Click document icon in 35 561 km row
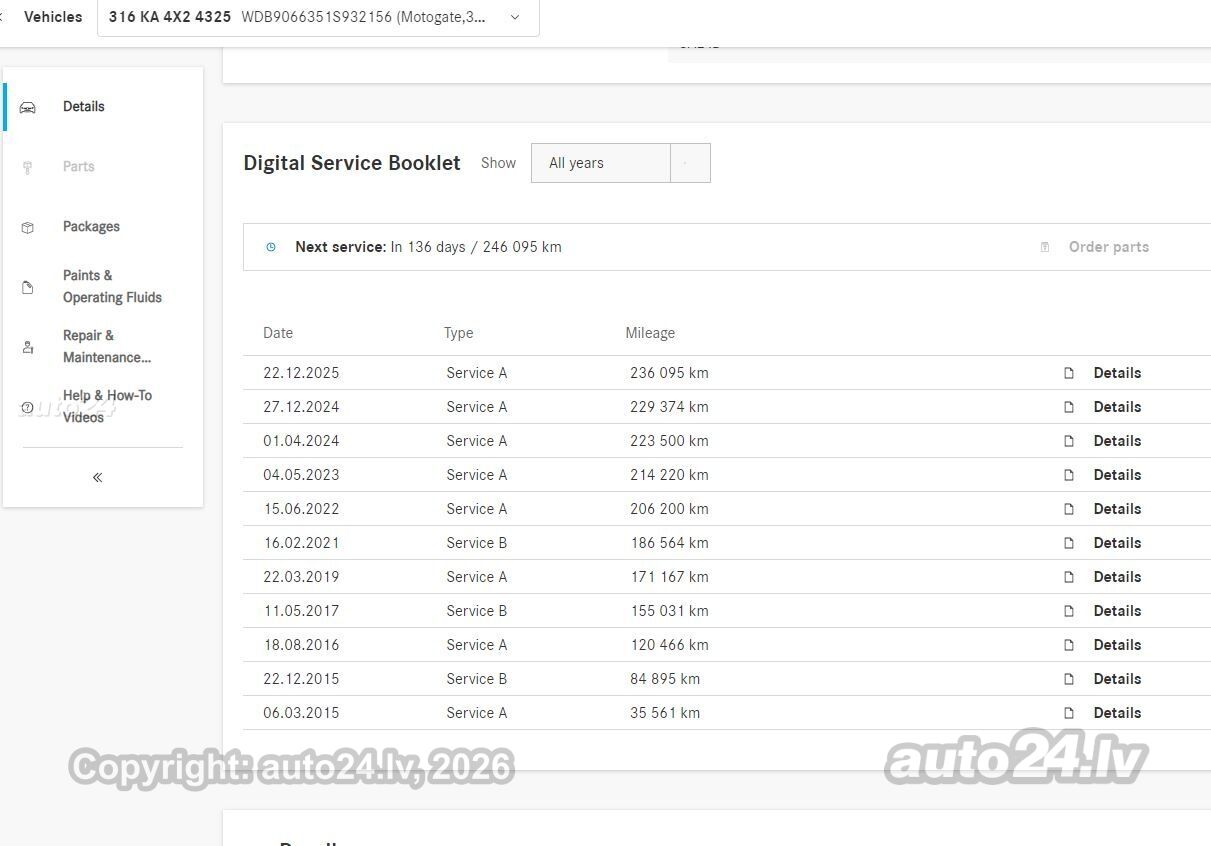This screenshot has height=846, width=1211. tap(1069, 713)
